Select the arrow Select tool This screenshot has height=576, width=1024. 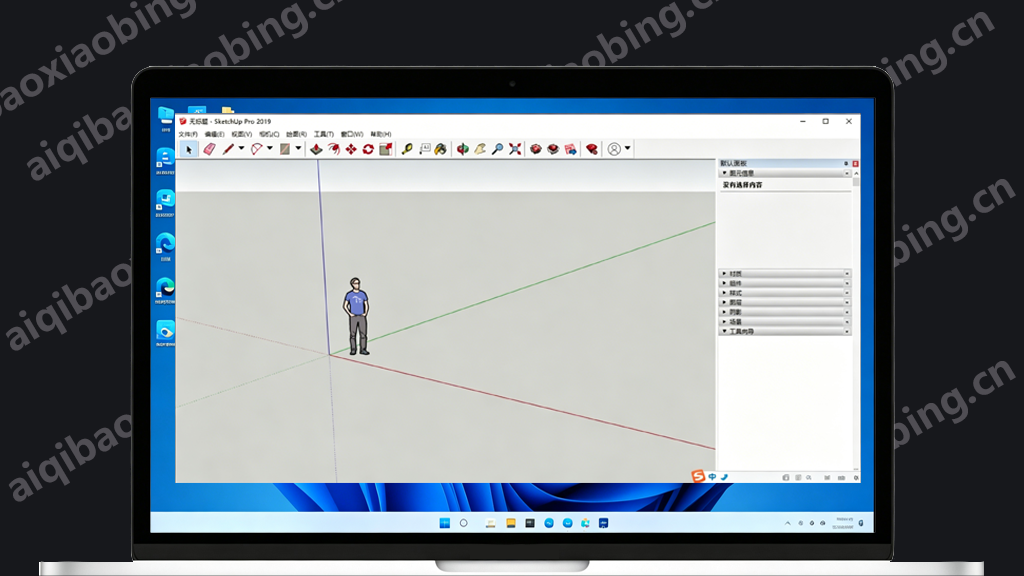[189, 150]
